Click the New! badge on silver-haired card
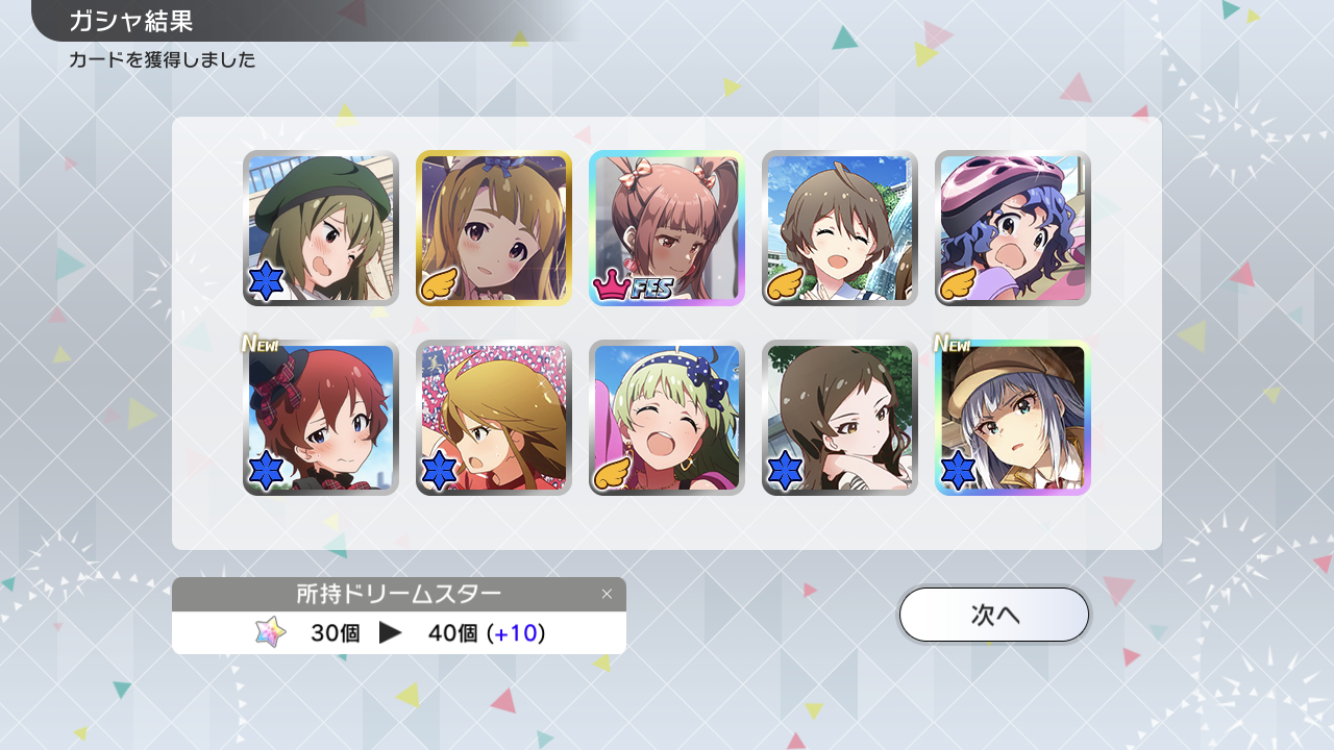The height and width of the screenshot is (750, 1334). click(x=952, y=343)
